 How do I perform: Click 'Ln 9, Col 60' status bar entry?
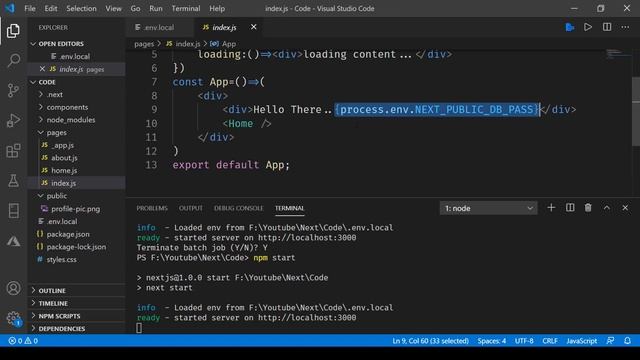tap(430, 341)
